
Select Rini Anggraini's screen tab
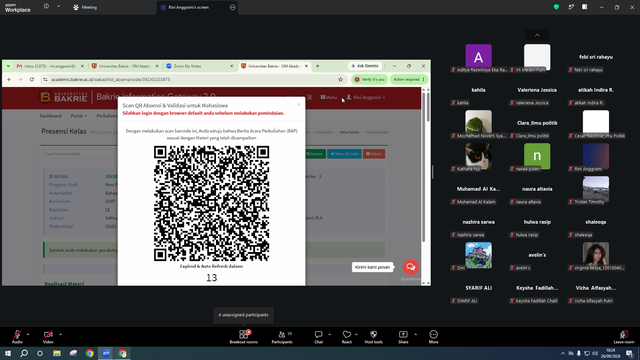pos(198,7)
